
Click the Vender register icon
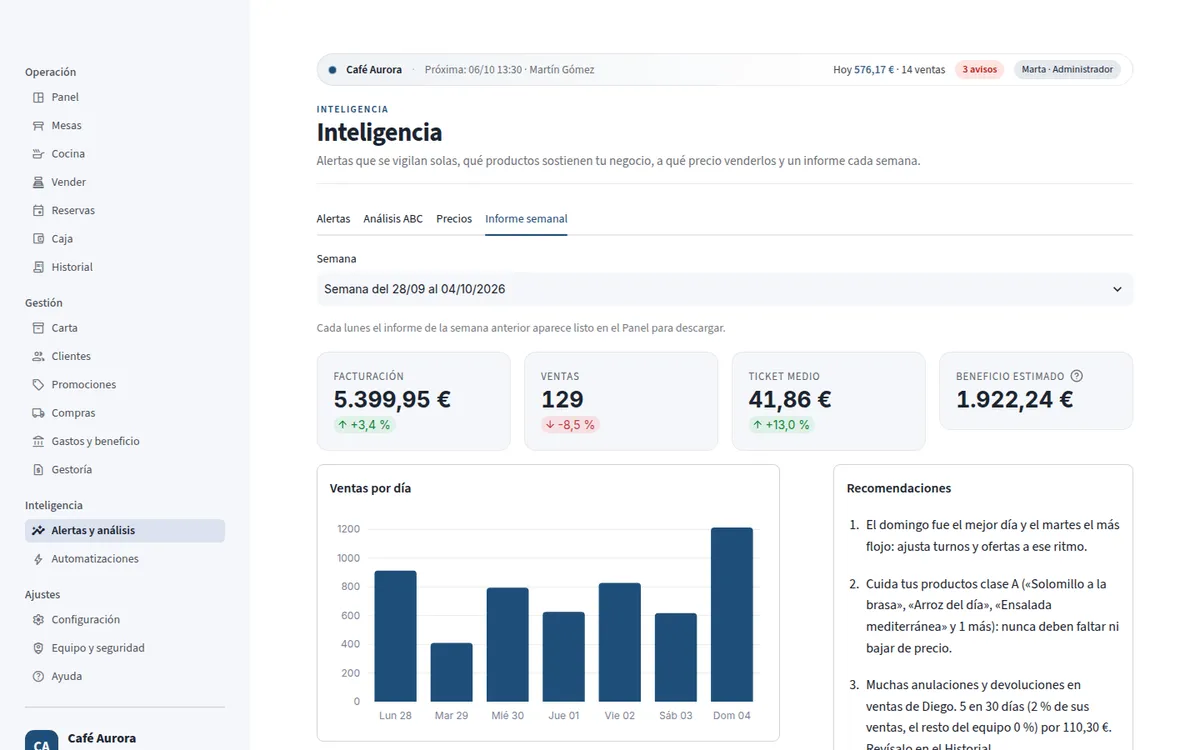(x=38, y=182)
